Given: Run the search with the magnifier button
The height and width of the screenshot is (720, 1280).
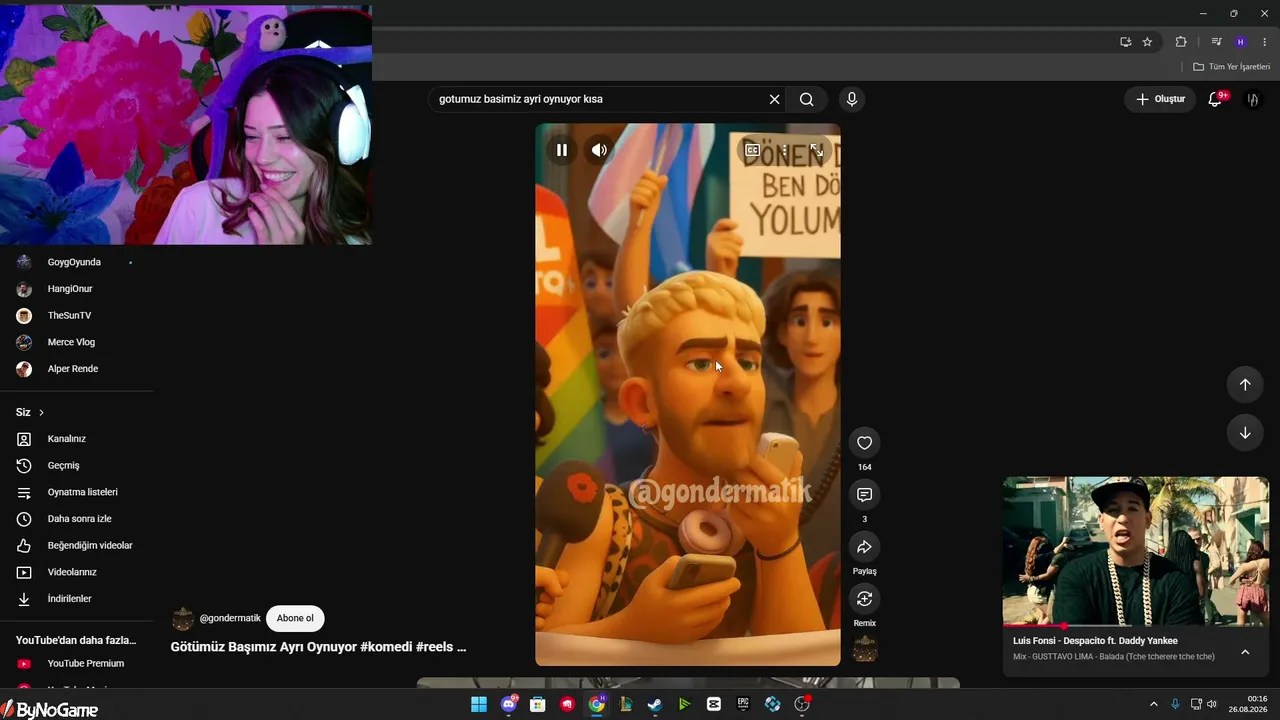Looking at the screenshot, I should click(x=807, y=99).
